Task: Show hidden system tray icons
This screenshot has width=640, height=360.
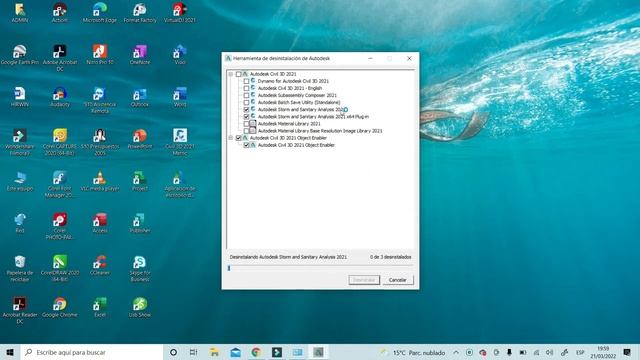Action: 456,352
